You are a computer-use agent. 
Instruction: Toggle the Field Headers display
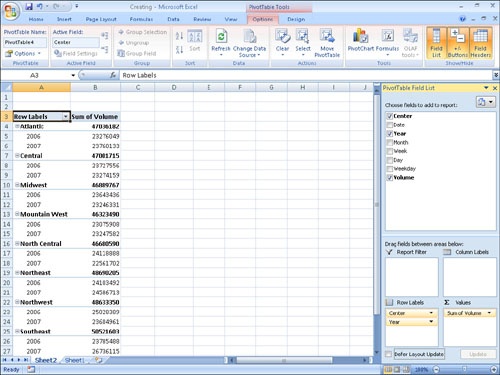tap(480, 43)
